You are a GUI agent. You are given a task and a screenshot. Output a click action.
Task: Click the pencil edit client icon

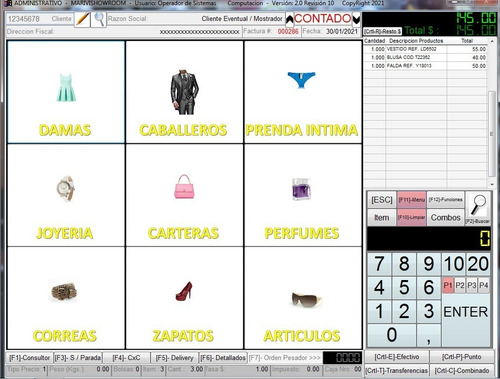tap(82, 19)
